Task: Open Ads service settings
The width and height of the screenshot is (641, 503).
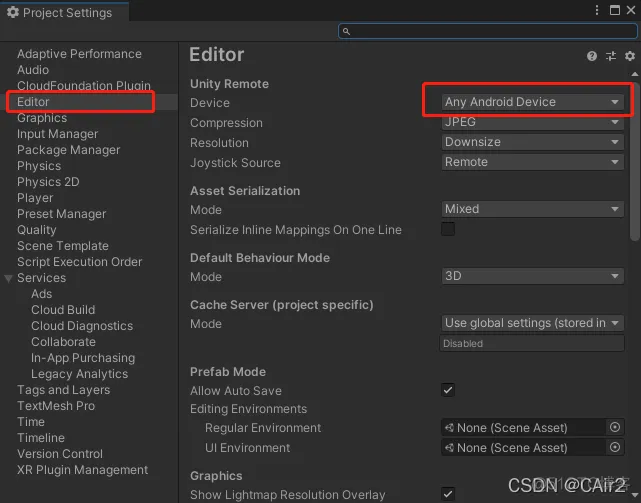Action: (x=42, y=294)
